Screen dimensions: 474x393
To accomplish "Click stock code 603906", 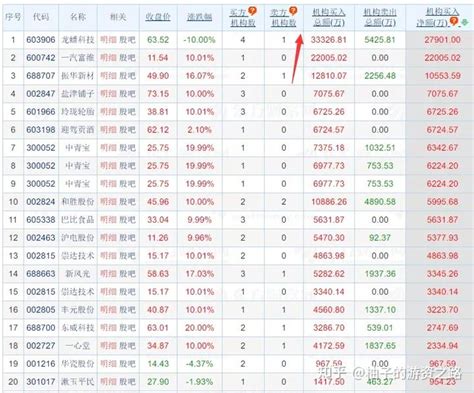I will pyautogui.click(x=41, y=40).
